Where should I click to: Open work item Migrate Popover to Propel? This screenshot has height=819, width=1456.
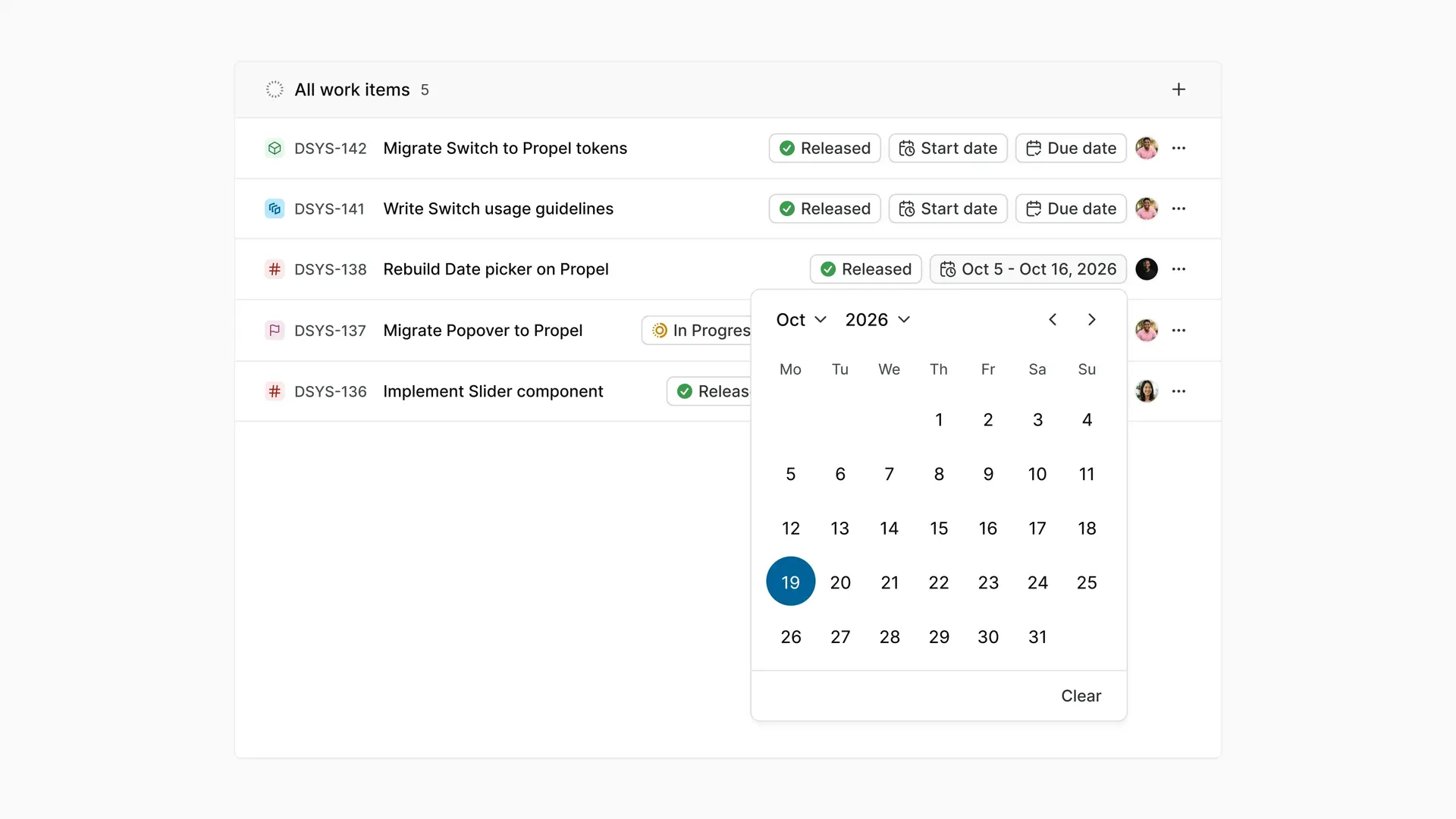coord(483,331)
